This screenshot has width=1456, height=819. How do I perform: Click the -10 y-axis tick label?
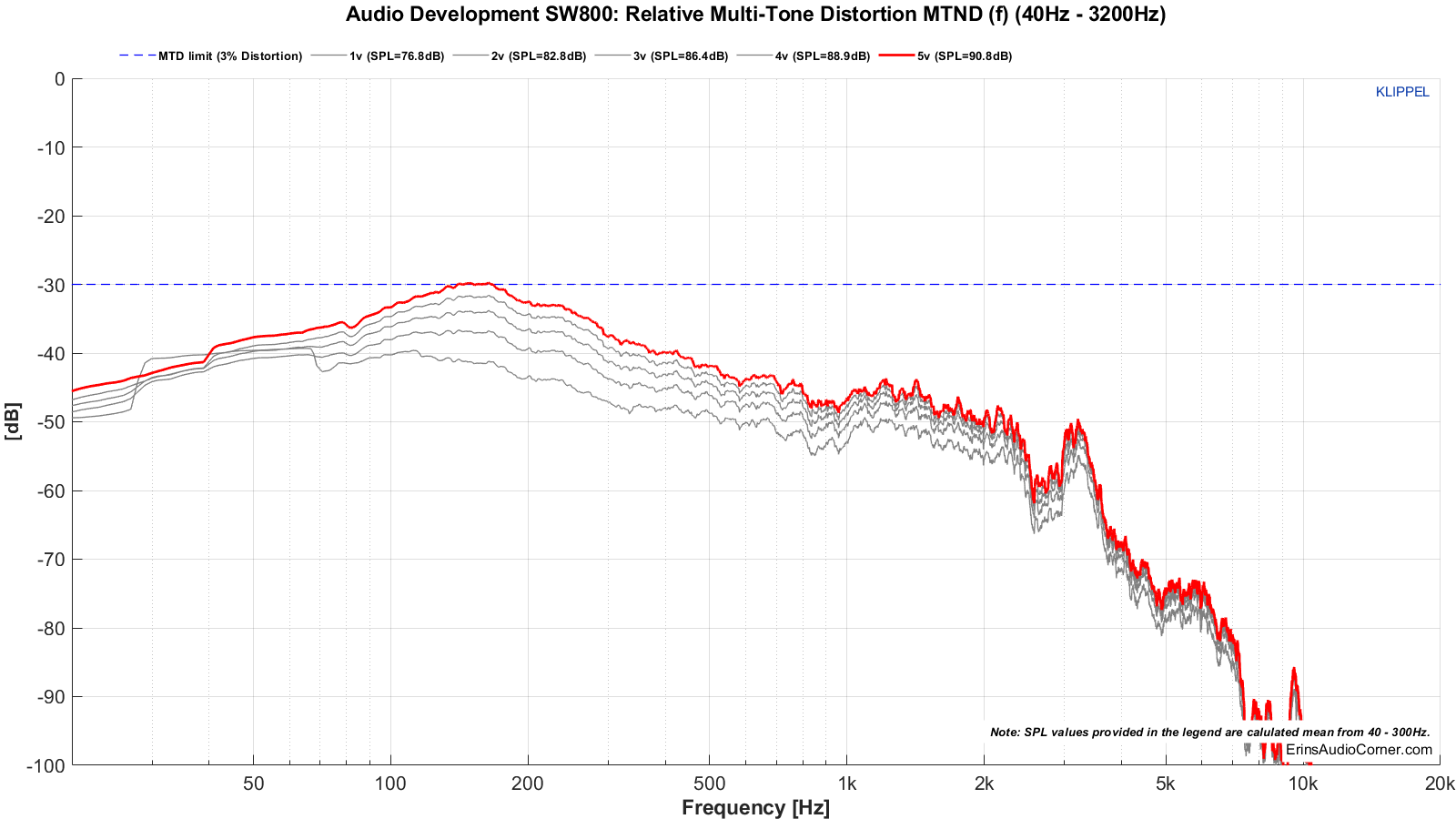[x=51, y=147]
